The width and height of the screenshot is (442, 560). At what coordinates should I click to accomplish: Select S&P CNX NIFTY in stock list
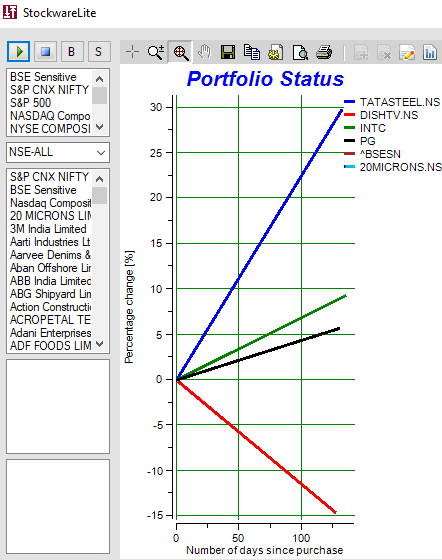tap(49, 177)
